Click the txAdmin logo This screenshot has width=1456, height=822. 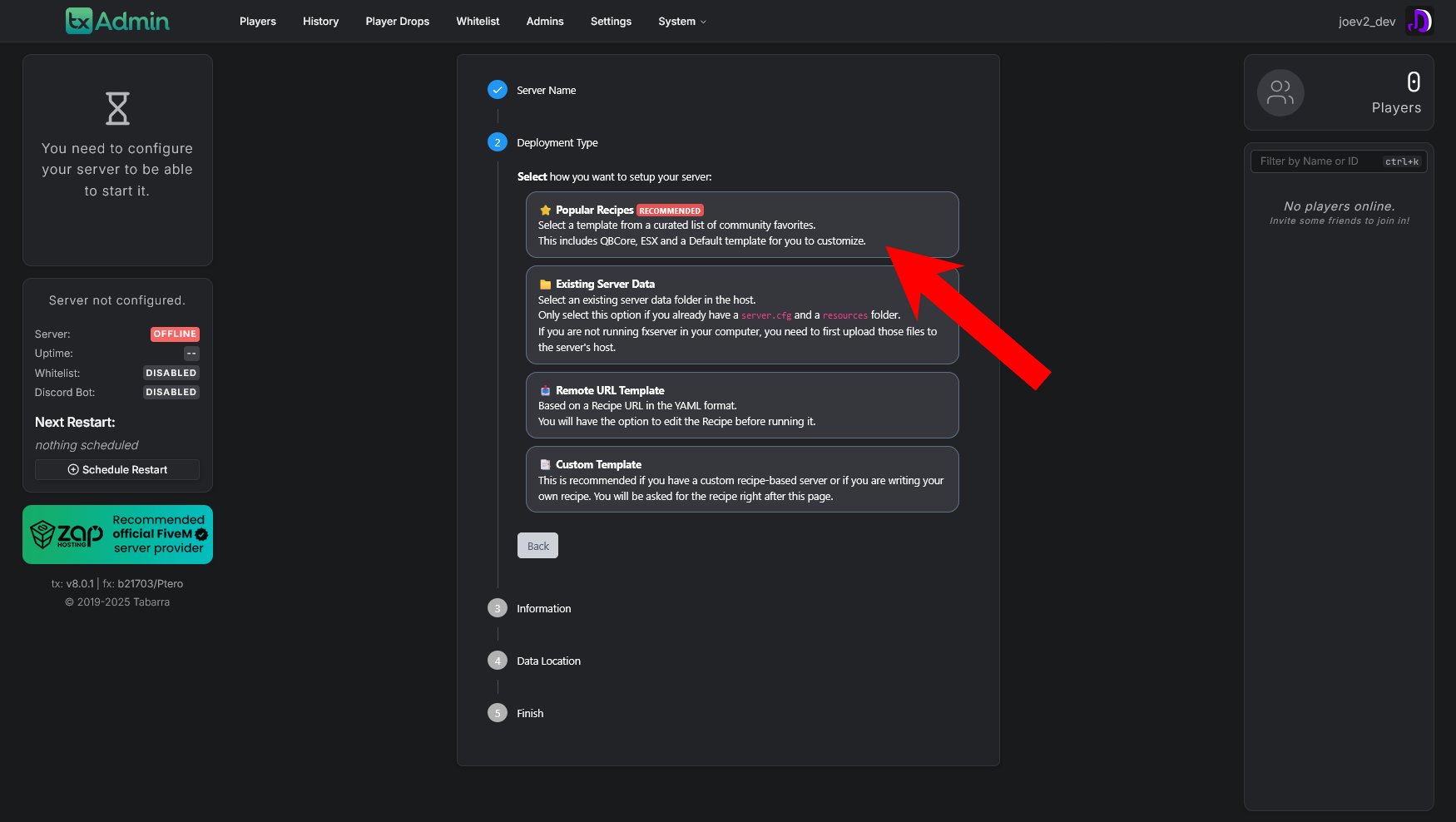coord(117,21)
